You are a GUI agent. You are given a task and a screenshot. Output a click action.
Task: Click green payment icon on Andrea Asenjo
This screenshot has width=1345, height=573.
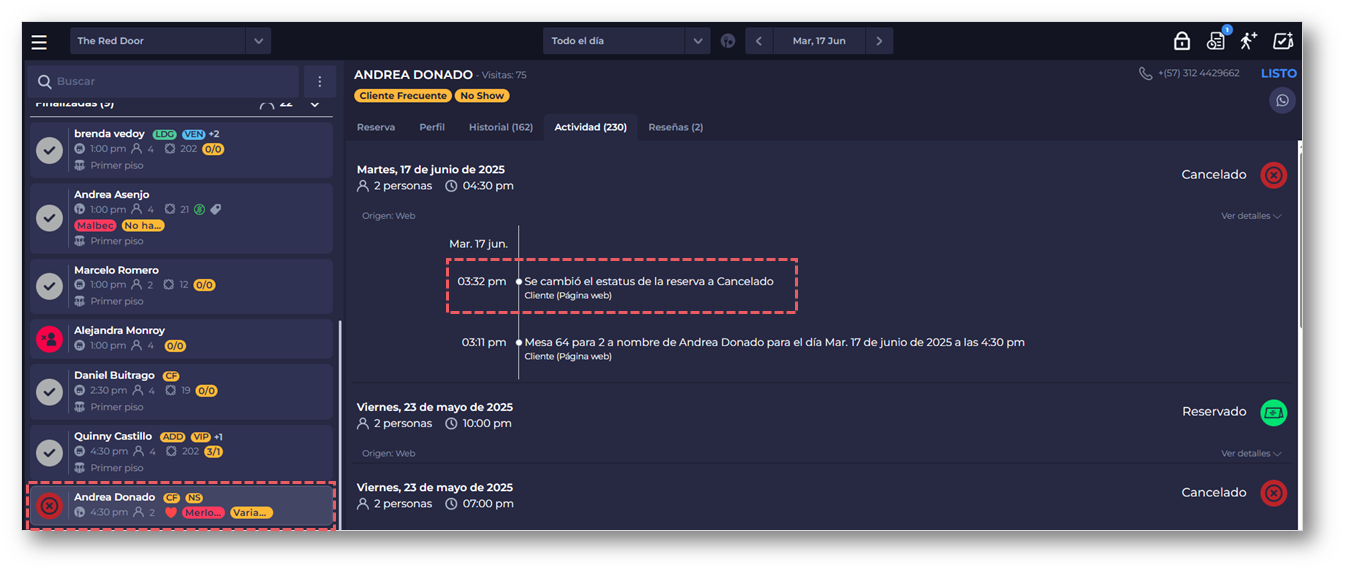(x=199, y=209)
